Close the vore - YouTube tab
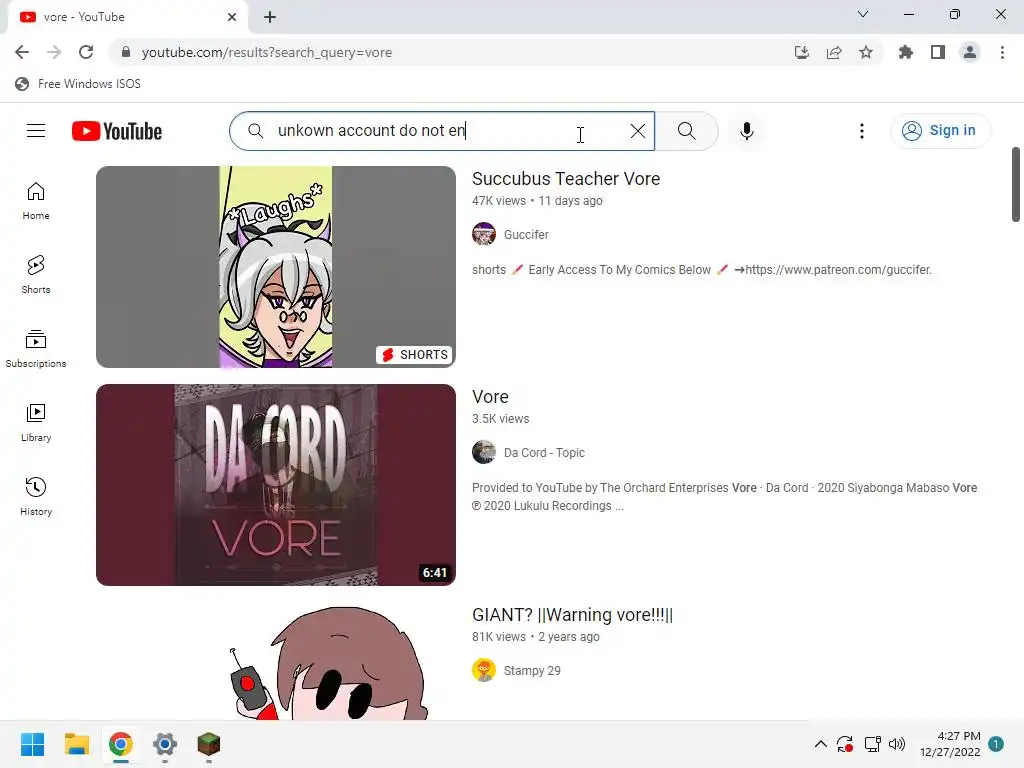This screenshot has width=1024, height=768. click(x=232, y=17)
